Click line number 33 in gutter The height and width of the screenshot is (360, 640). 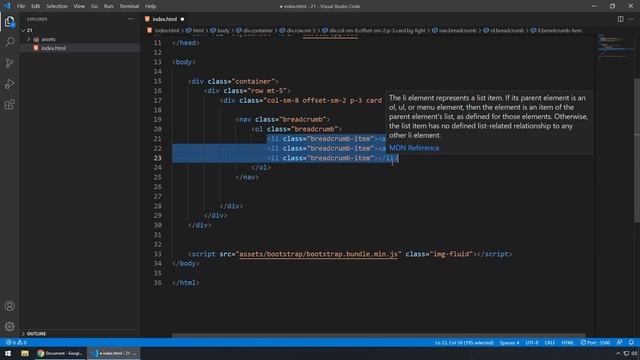pyautogui.click(x=158, y=254)
